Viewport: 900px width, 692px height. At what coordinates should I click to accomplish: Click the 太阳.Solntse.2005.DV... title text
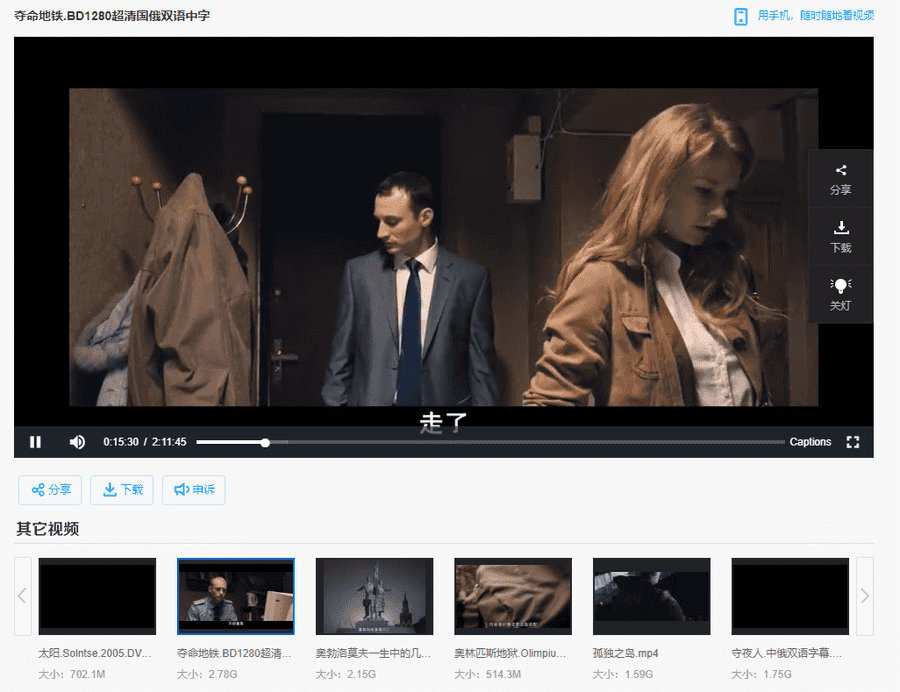click(95, 653)
